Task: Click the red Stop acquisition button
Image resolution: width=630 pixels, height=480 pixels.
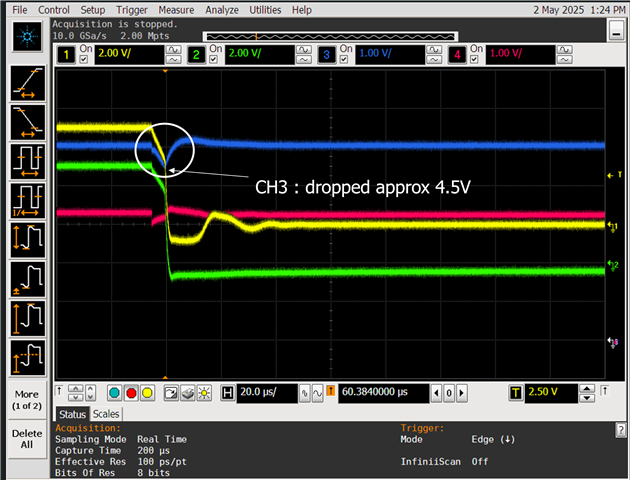Action: click(131, 393)
